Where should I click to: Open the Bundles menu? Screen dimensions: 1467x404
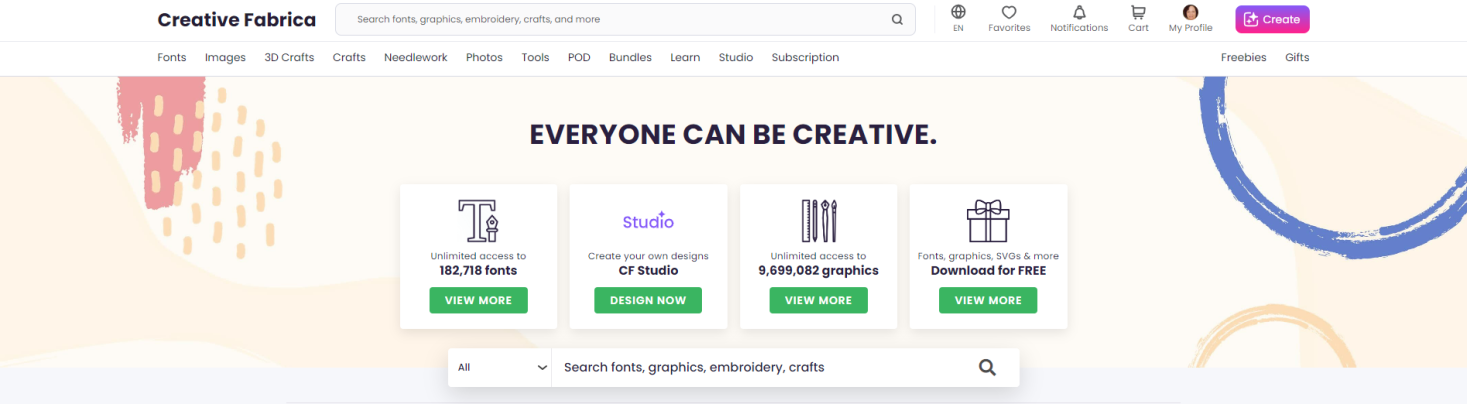click(630, 57)
